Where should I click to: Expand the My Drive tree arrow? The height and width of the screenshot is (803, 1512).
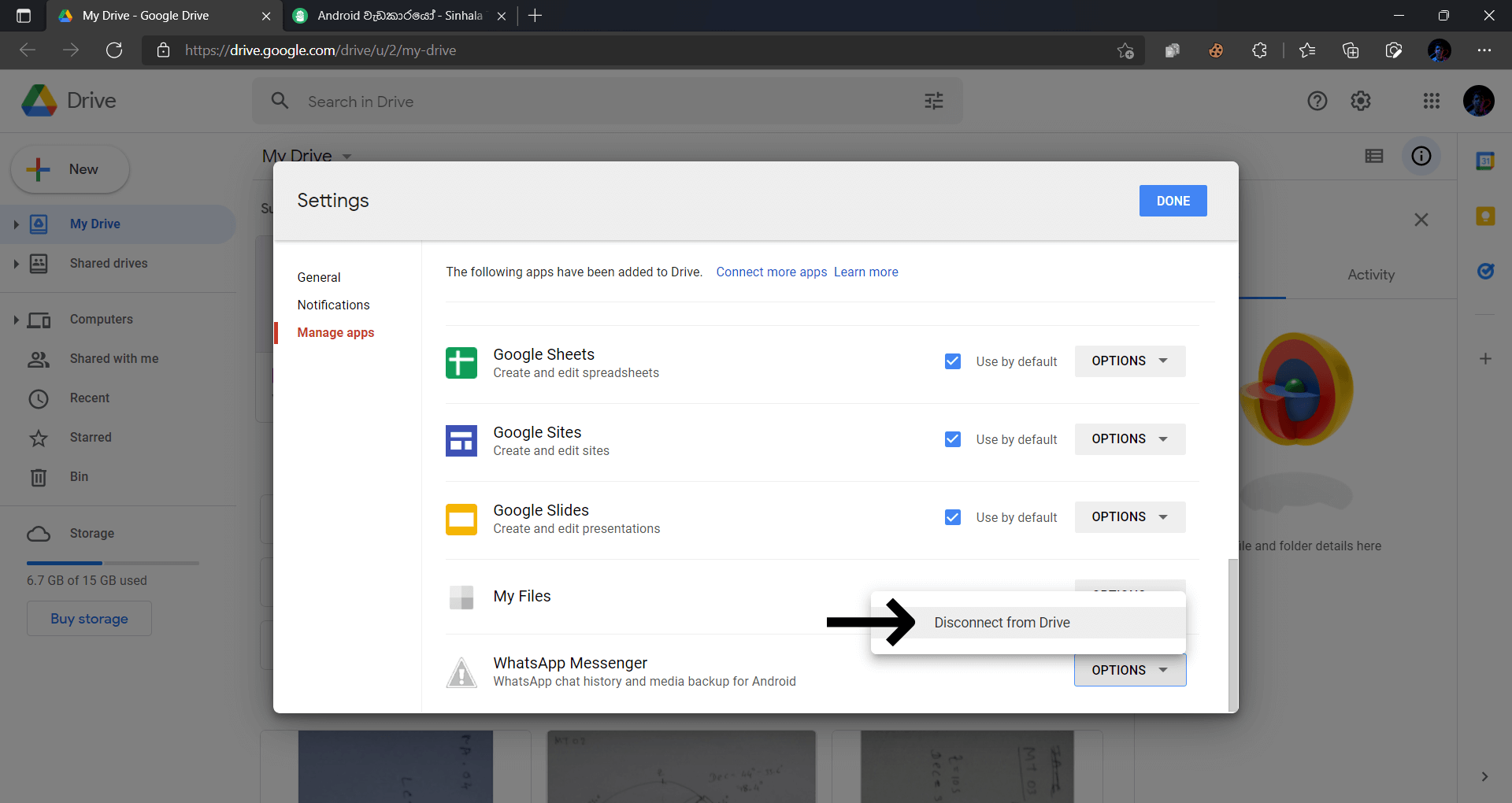coord(16,224)
